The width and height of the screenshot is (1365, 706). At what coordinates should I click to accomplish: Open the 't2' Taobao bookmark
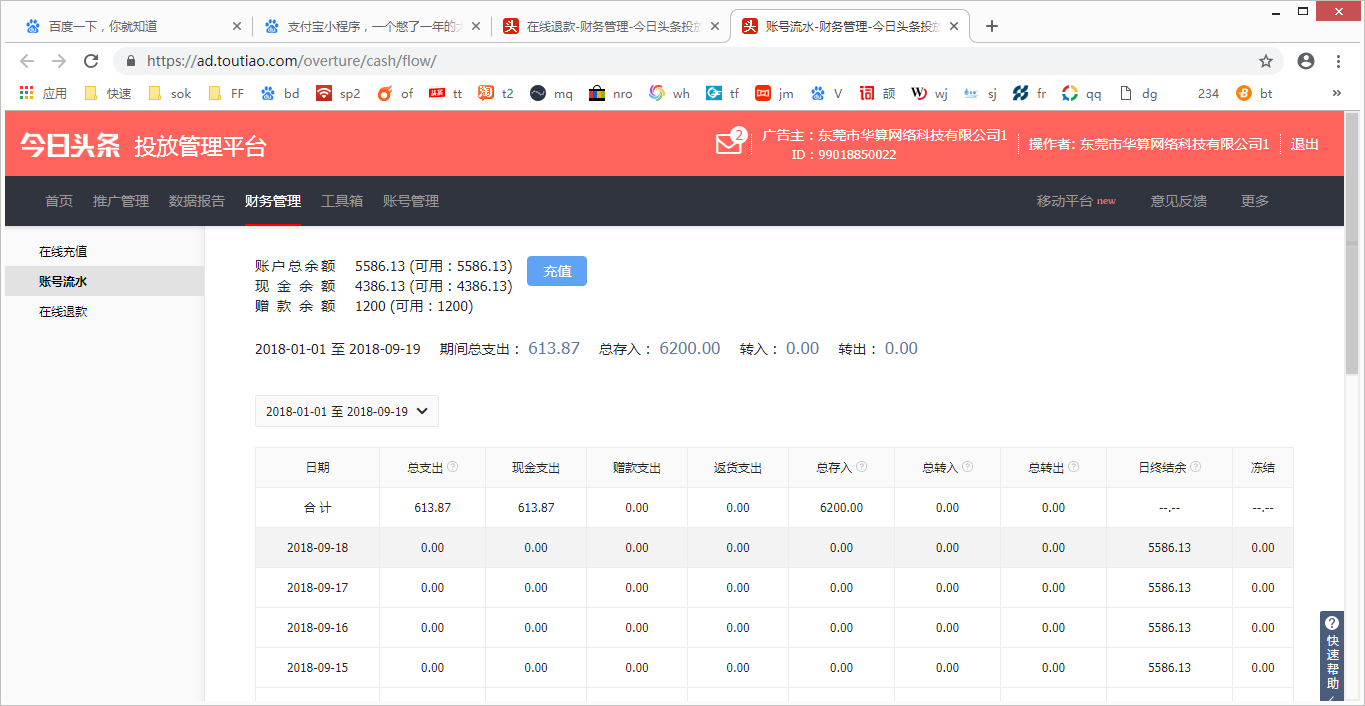tap(496, 93)
